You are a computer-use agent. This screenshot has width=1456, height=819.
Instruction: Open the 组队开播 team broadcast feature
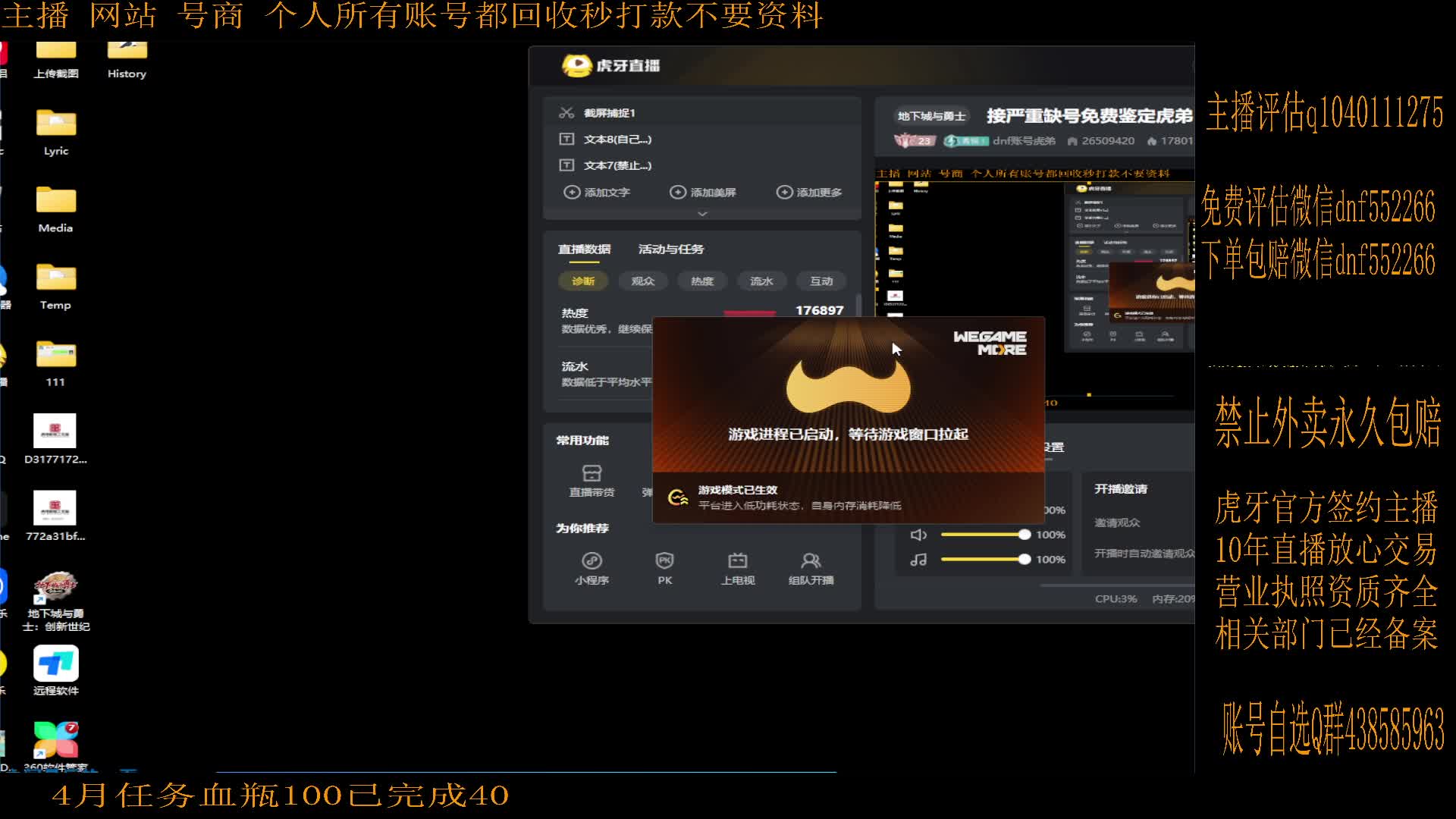pyautogui.click(x=811, y=569)
